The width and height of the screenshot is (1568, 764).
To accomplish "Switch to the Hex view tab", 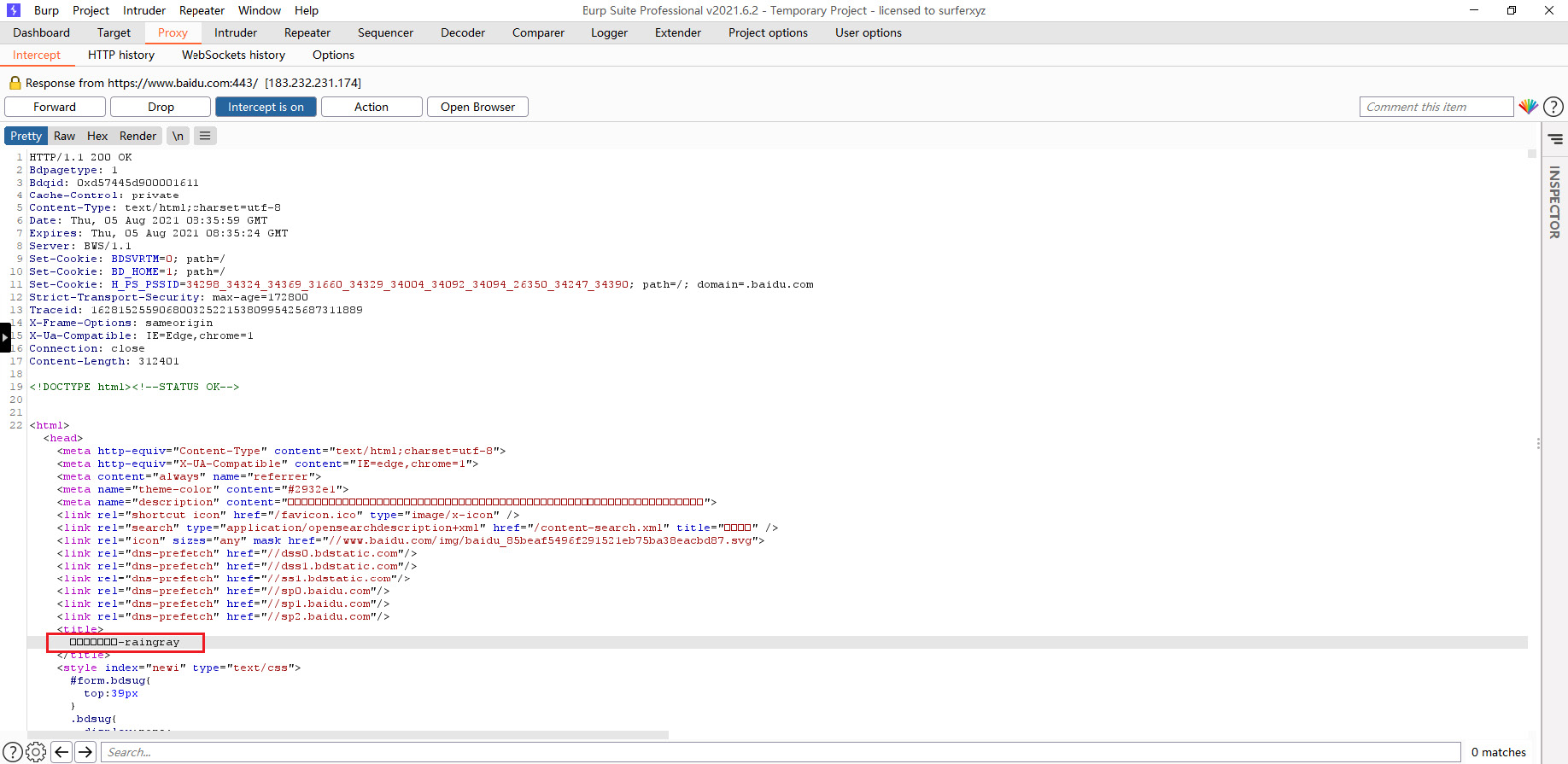I will tap(97, 136).
